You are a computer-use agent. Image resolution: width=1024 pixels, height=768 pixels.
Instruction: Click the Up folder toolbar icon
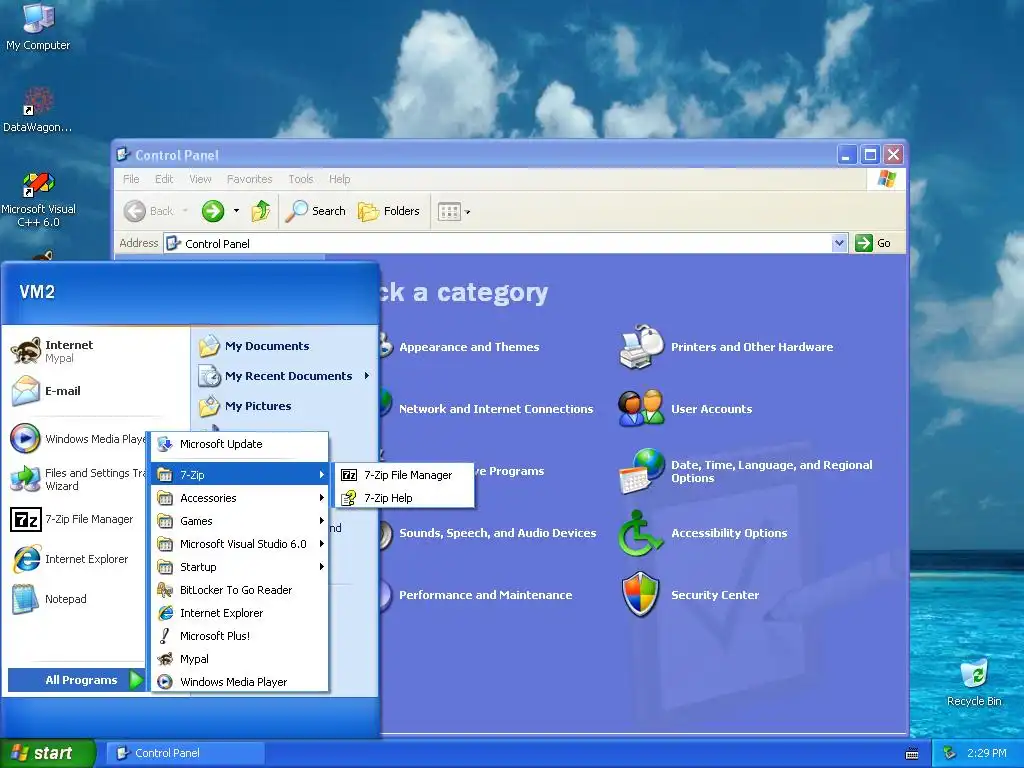(261, 211)
